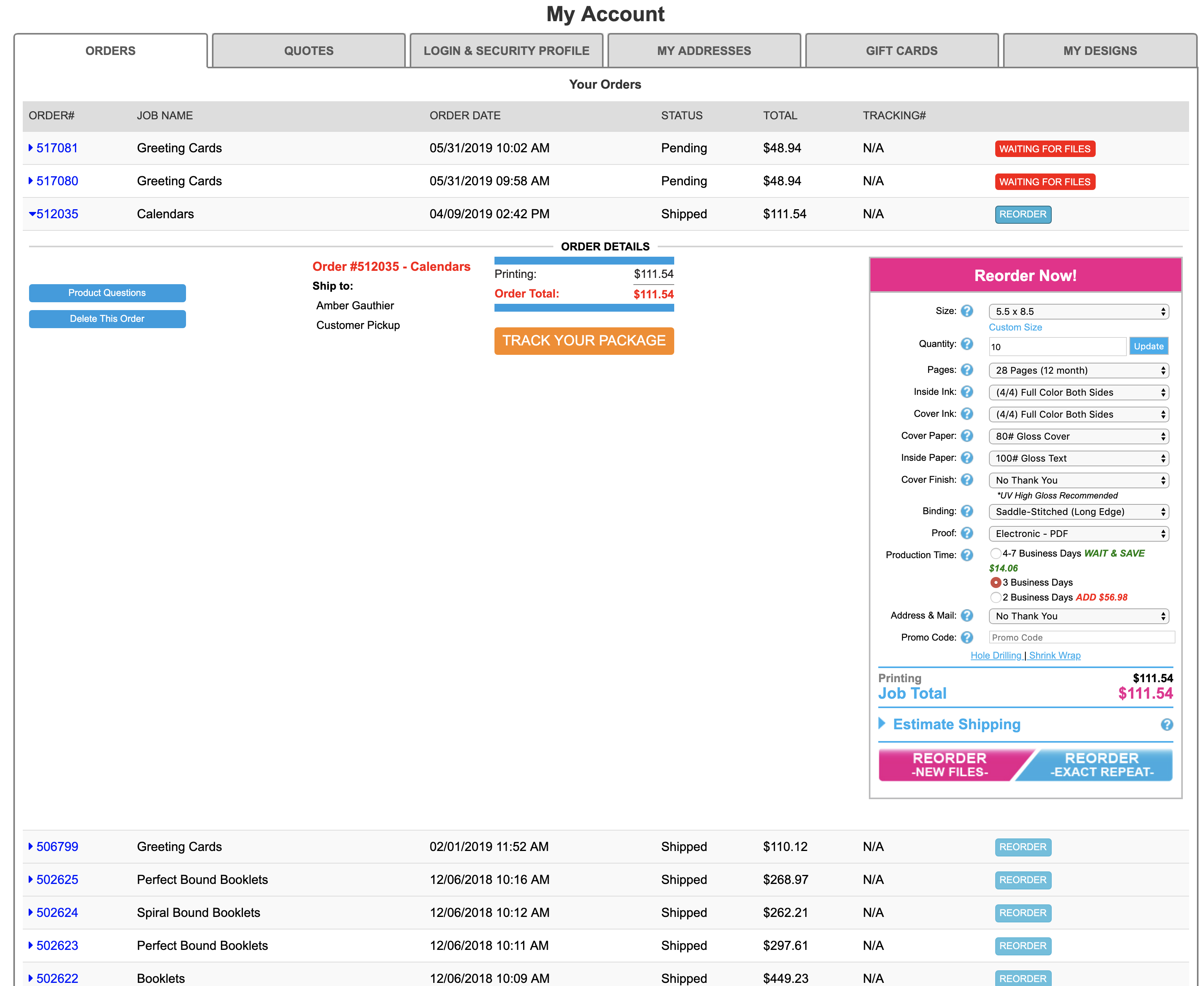Open the Pages help question icon

tap(967, 370)
